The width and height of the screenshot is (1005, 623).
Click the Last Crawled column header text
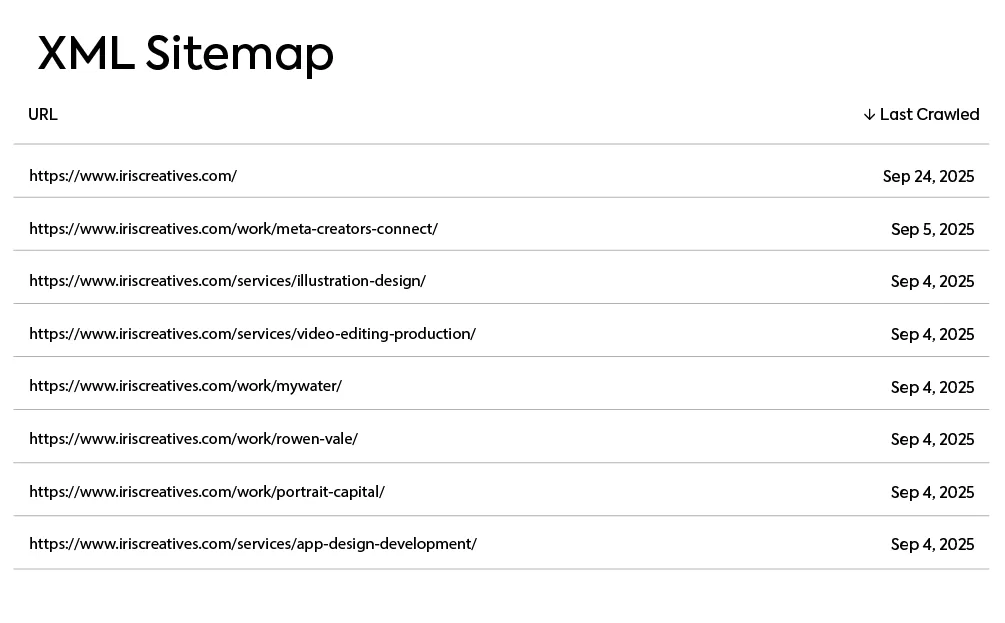tap(929, 114)
